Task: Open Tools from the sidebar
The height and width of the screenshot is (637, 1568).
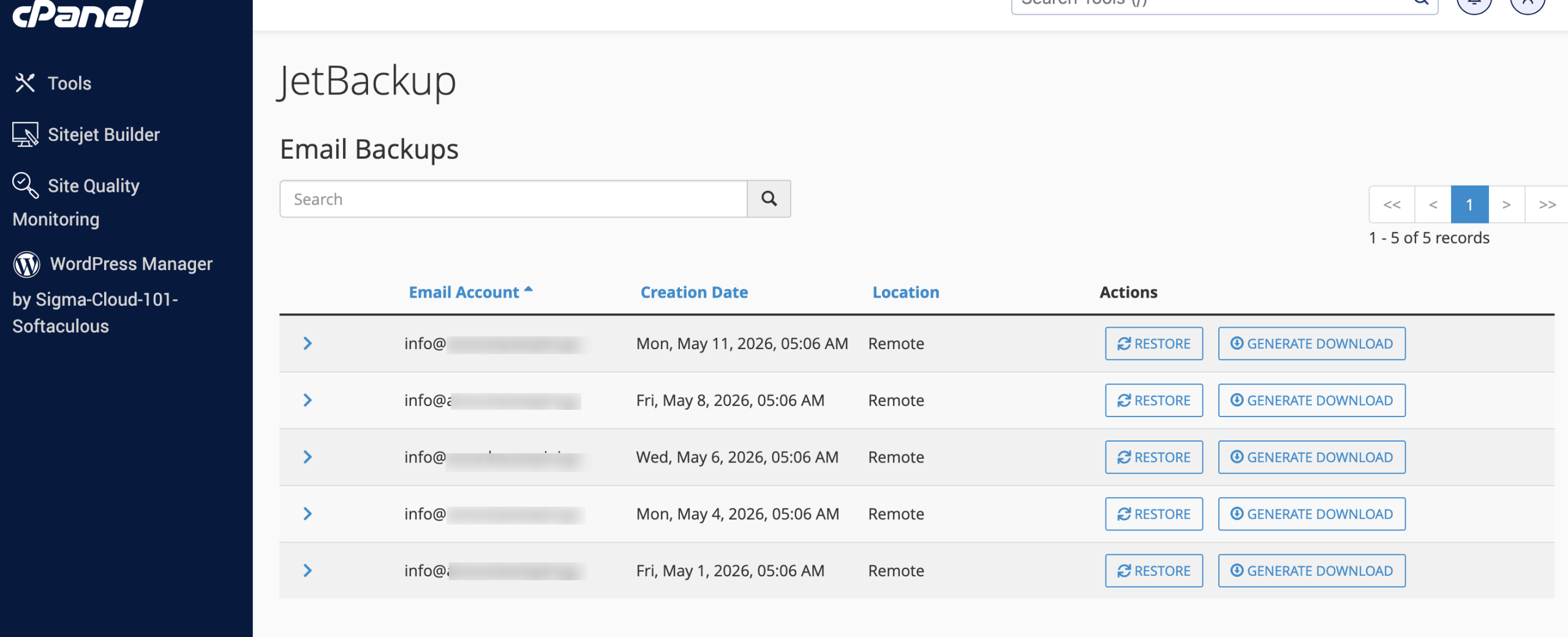Action: [52, 83]
